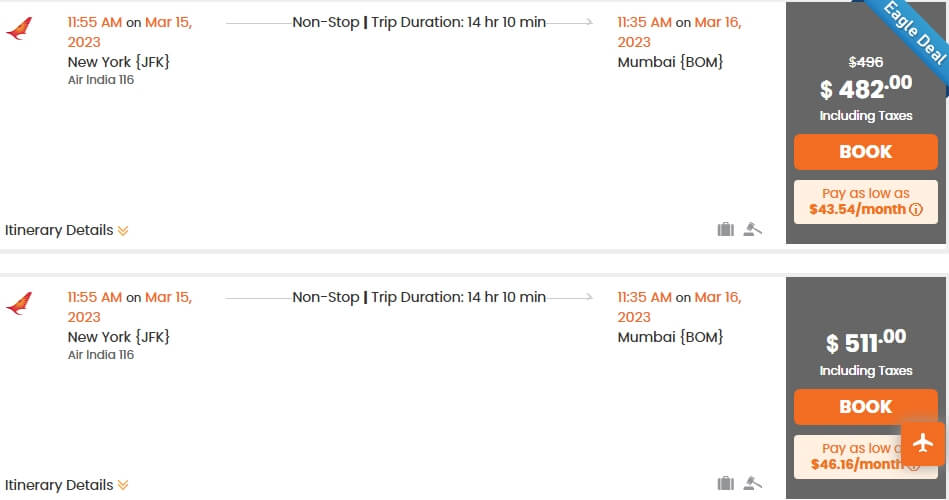
Task: Click the $511.00 price on the second flight
Action: pos(865,341)
